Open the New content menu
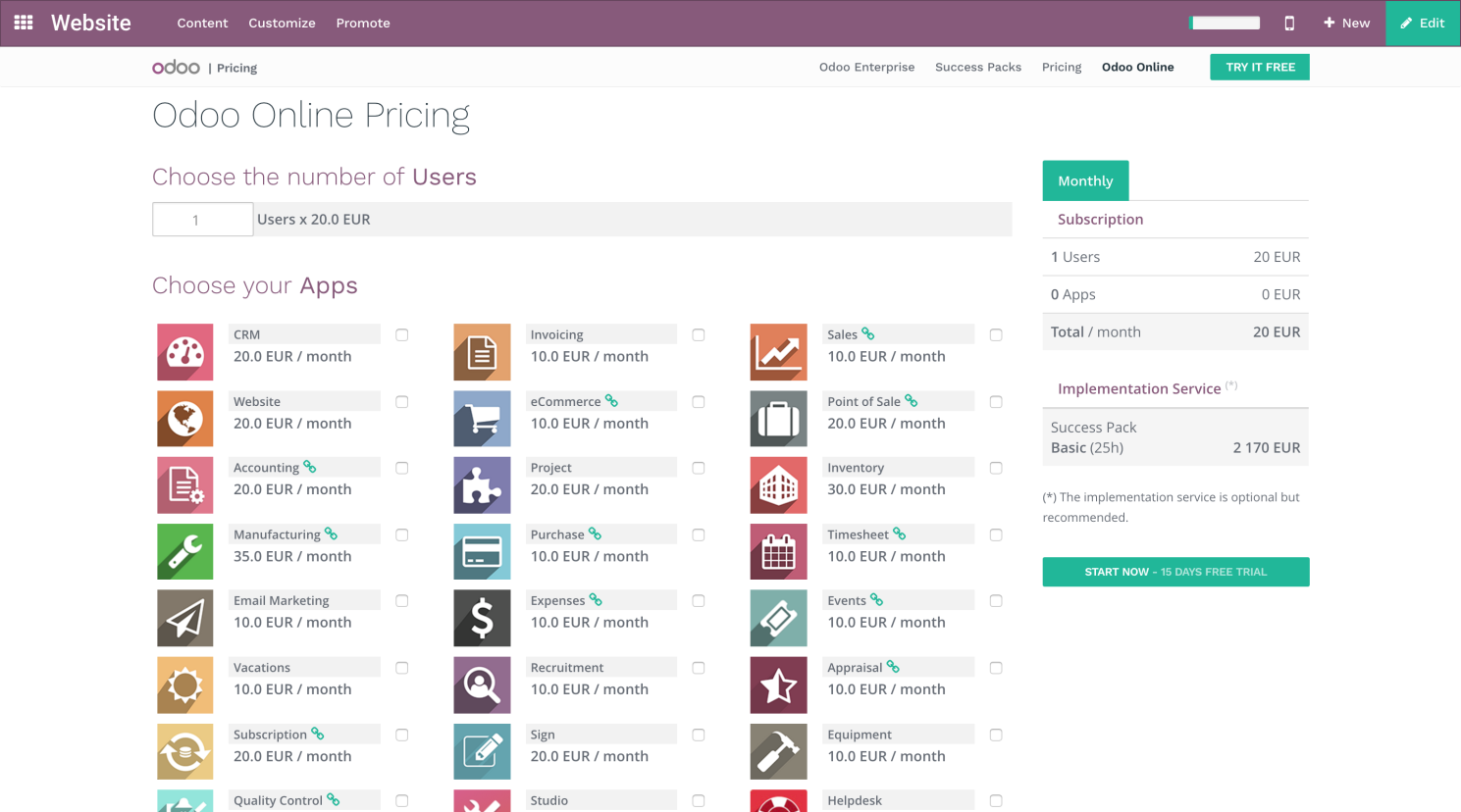 [1346, 23]
